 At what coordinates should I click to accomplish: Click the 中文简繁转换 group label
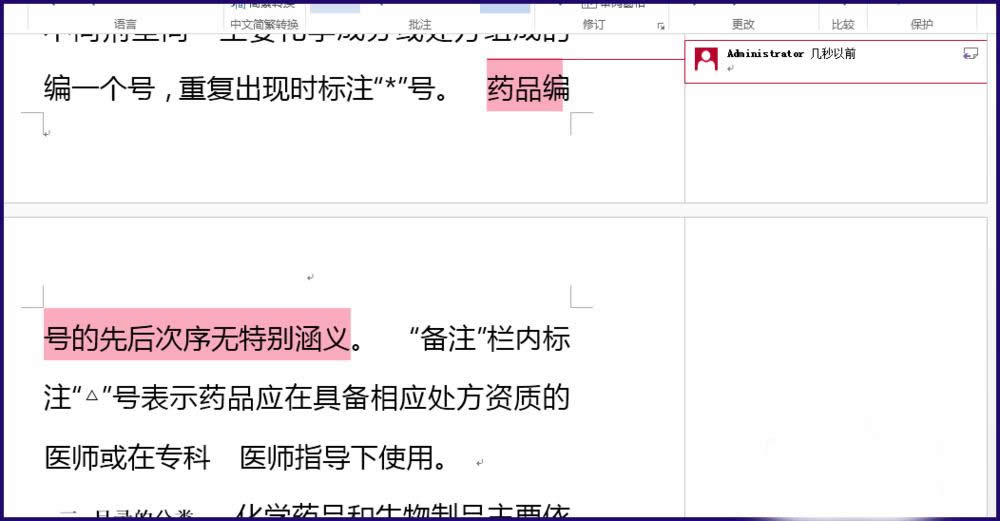point(264,24)
